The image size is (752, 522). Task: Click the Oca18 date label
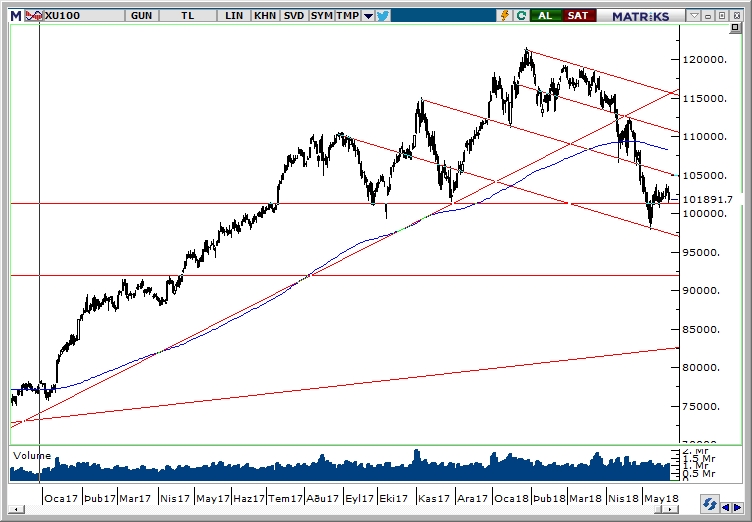[x=511, y=498]
